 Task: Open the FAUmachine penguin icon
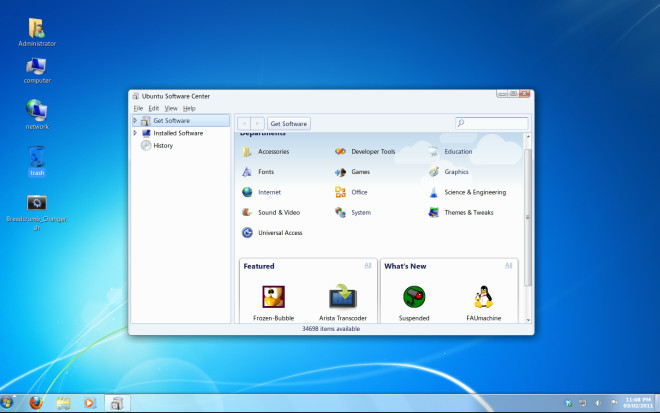click(483, 297)
